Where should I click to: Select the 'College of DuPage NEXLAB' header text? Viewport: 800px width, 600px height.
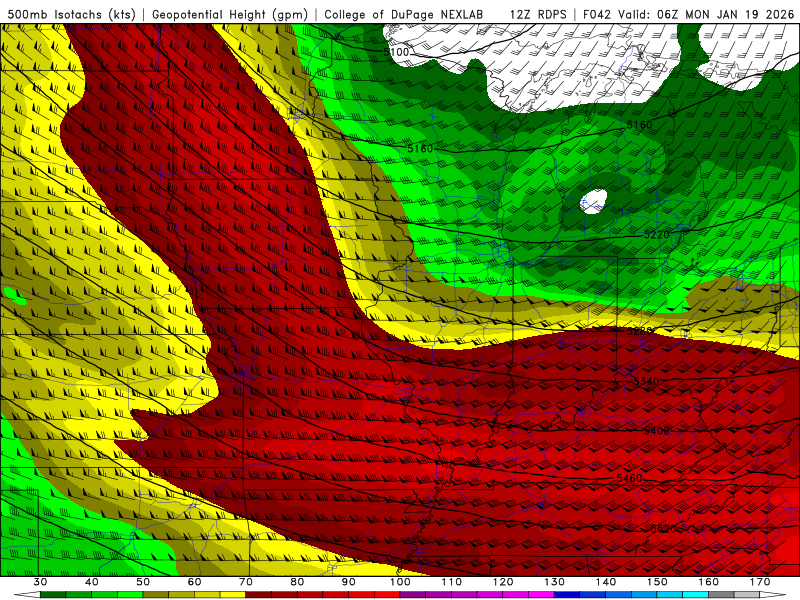[404, 15]
